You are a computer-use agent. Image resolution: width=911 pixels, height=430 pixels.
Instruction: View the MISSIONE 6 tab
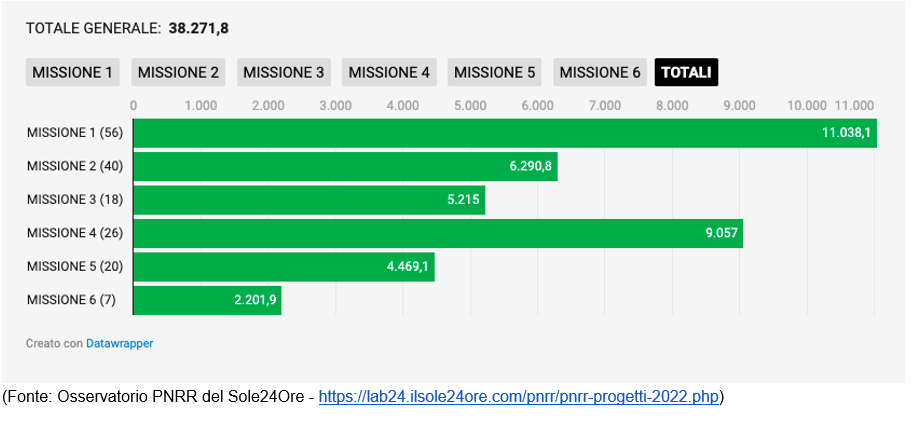[x=600, y=72]
